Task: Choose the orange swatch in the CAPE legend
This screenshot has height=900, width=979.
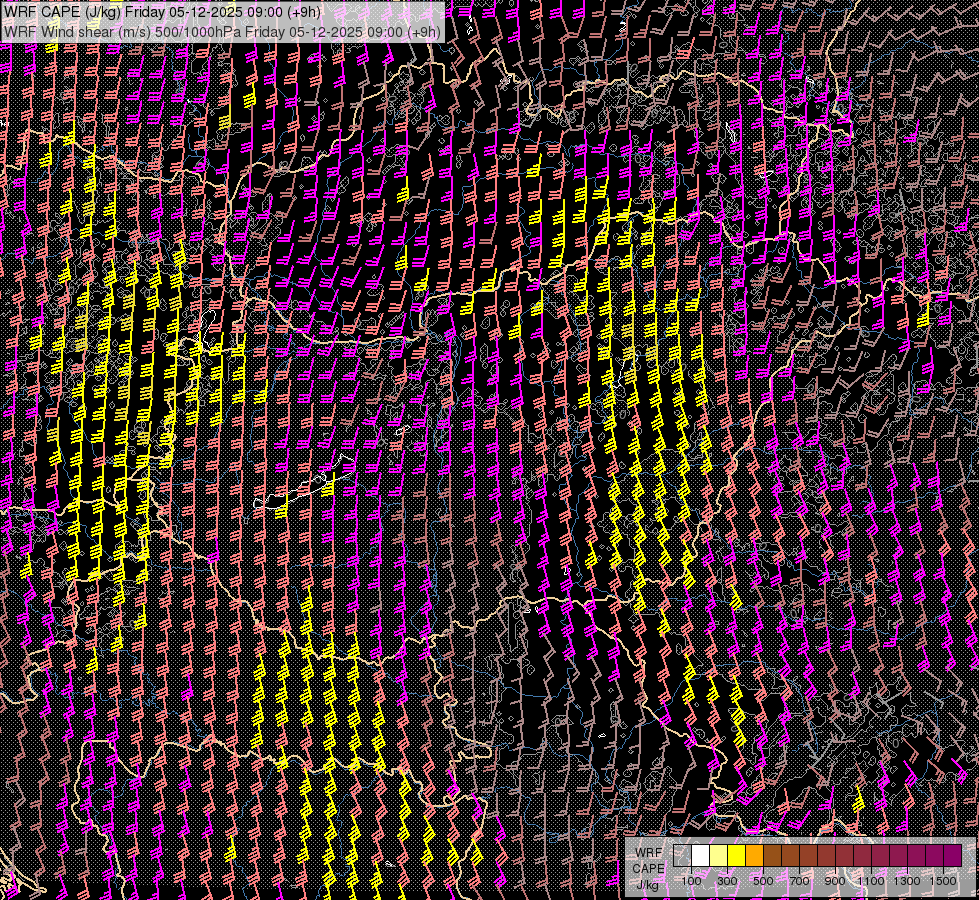Action: [755, 855]
